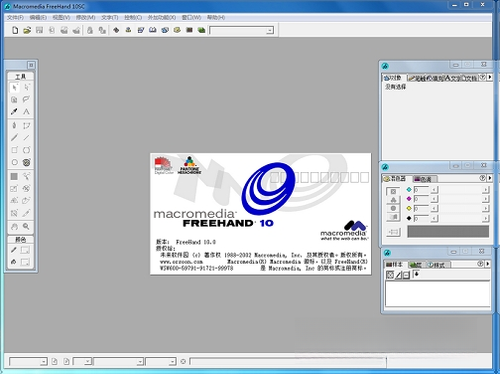Open the 窗口(W) menu
Screen dimensions: 500x374
point(191,17)
